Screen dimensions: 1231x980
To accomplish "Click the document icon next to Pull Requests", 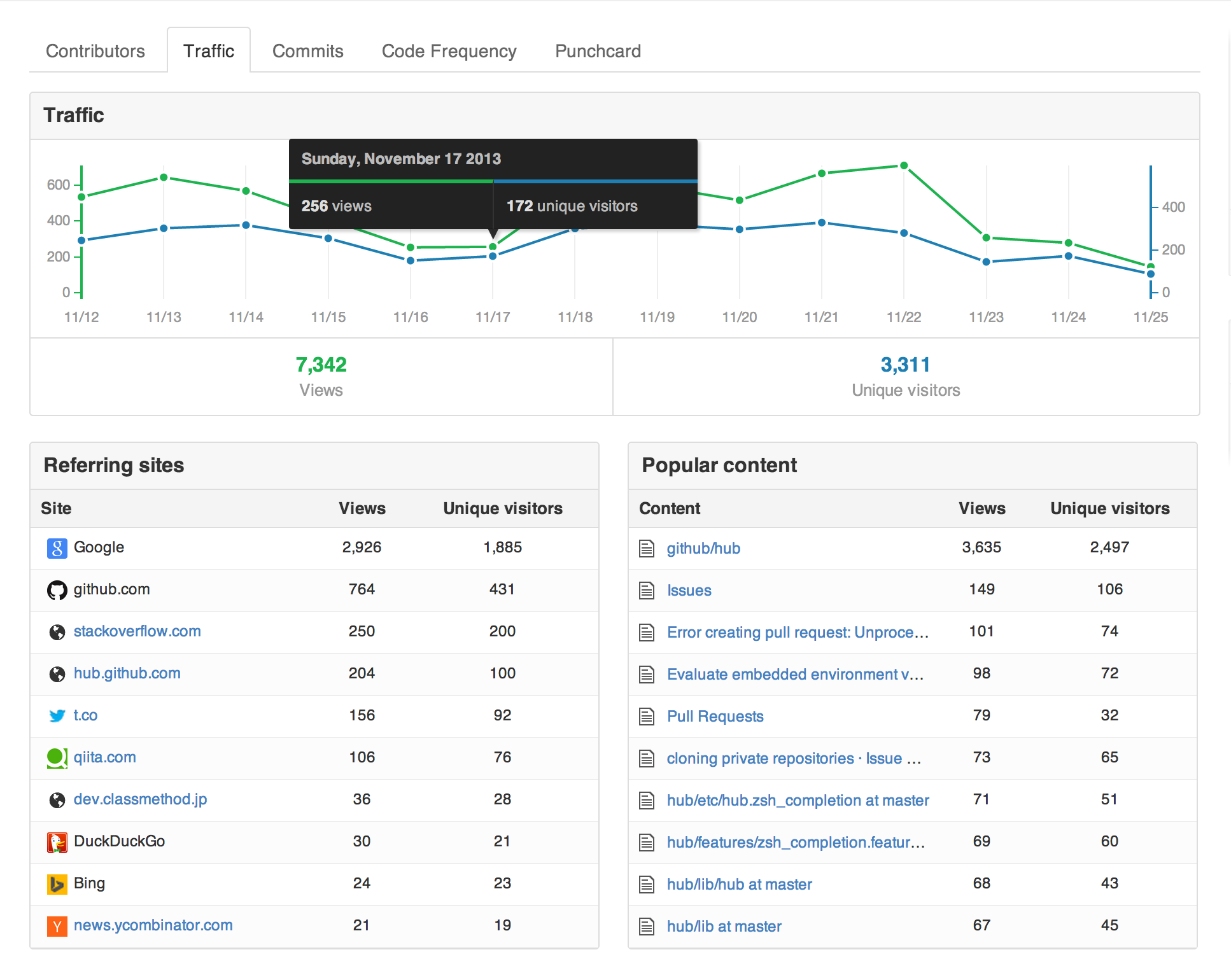I will point(647,716).
